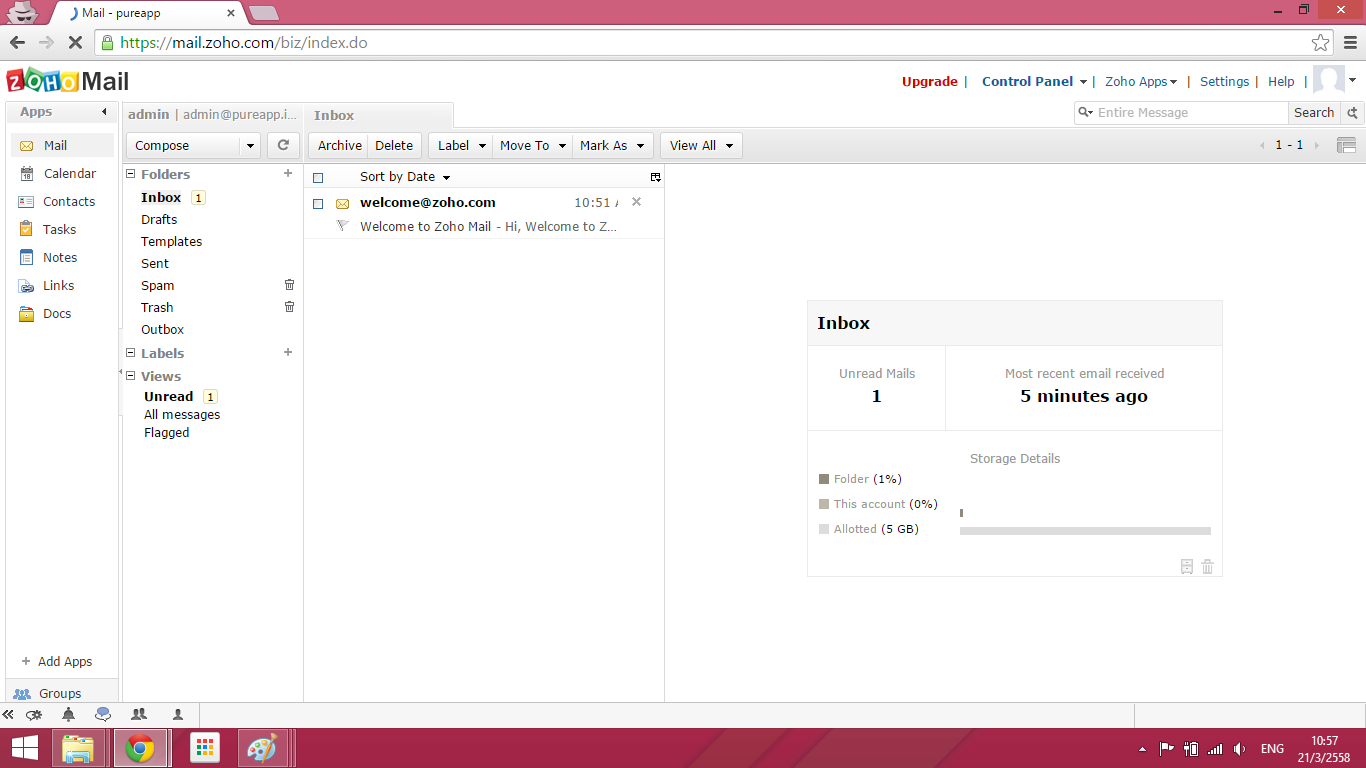
Task: Add a new folder with the plus icon
Action: [x=288, y=173]
